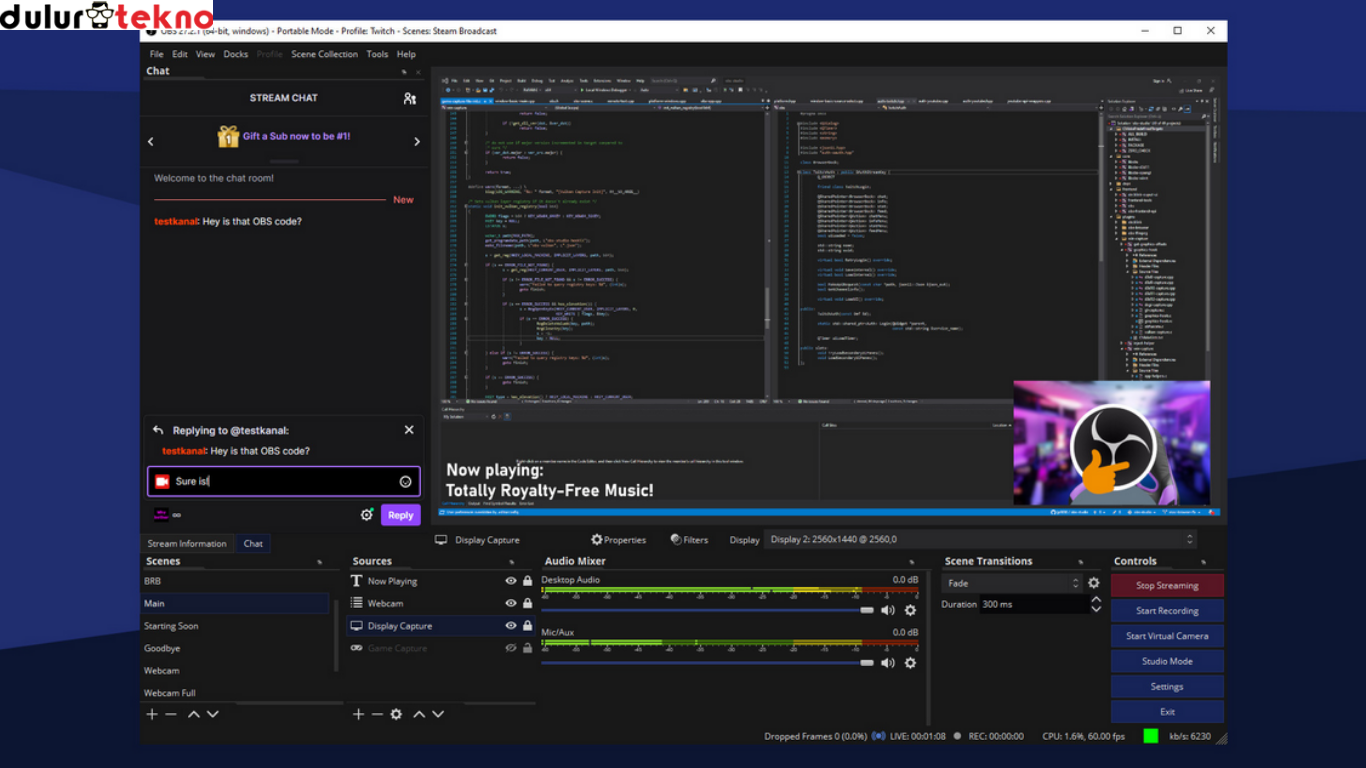Move the selected source up

click(x=419, y=714)
